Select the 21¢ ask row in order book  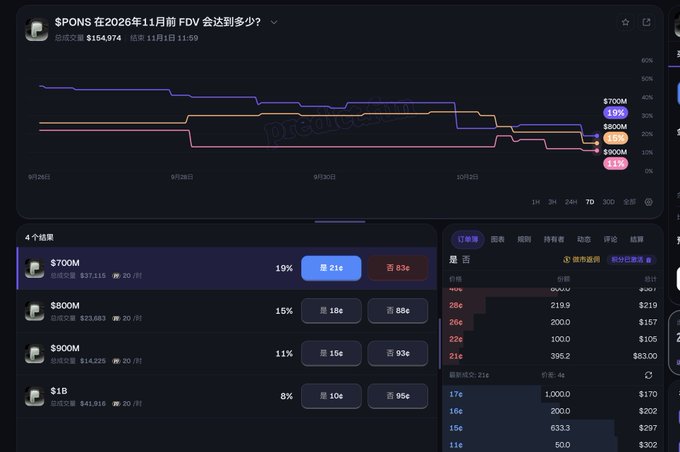tap(553, 356)
